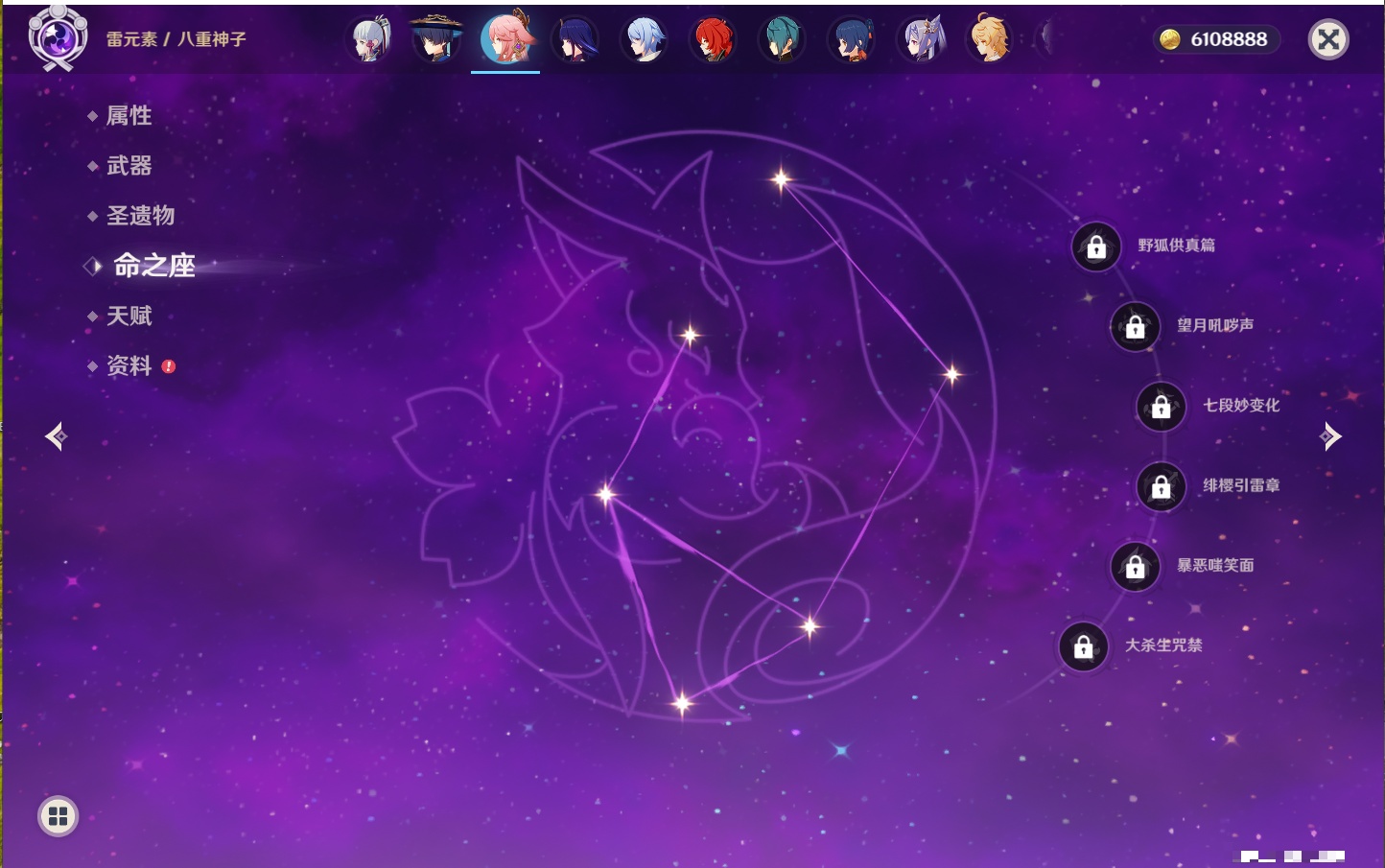Open the 圣遗物 artifacts tab
This screenshot has height=868, width=1385.
(140, 216)
